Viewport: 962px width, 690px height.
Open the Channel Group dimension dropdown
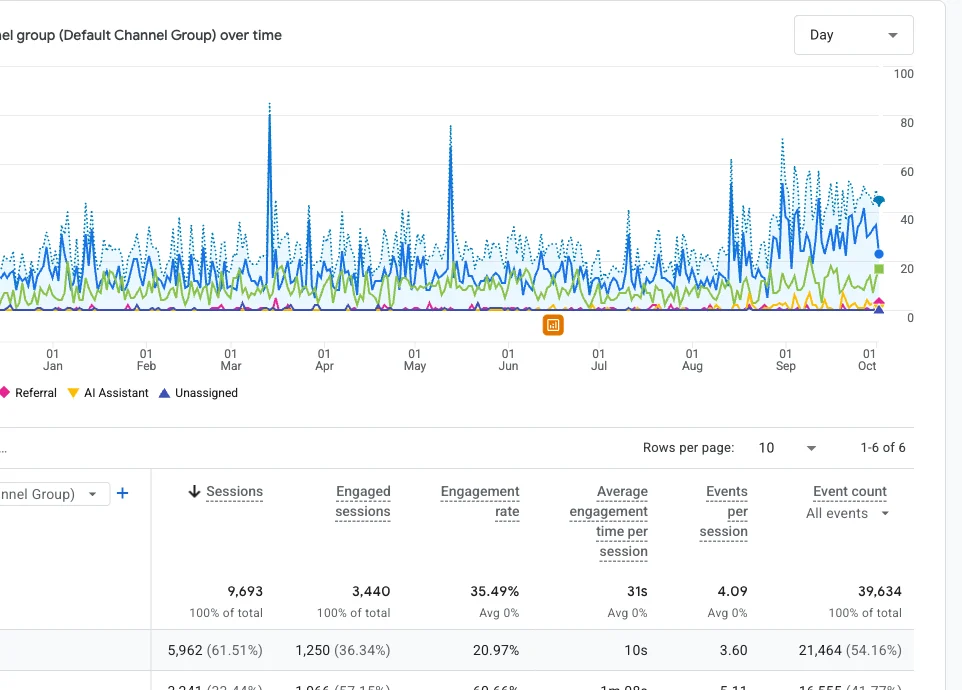[x=54, y=494]
